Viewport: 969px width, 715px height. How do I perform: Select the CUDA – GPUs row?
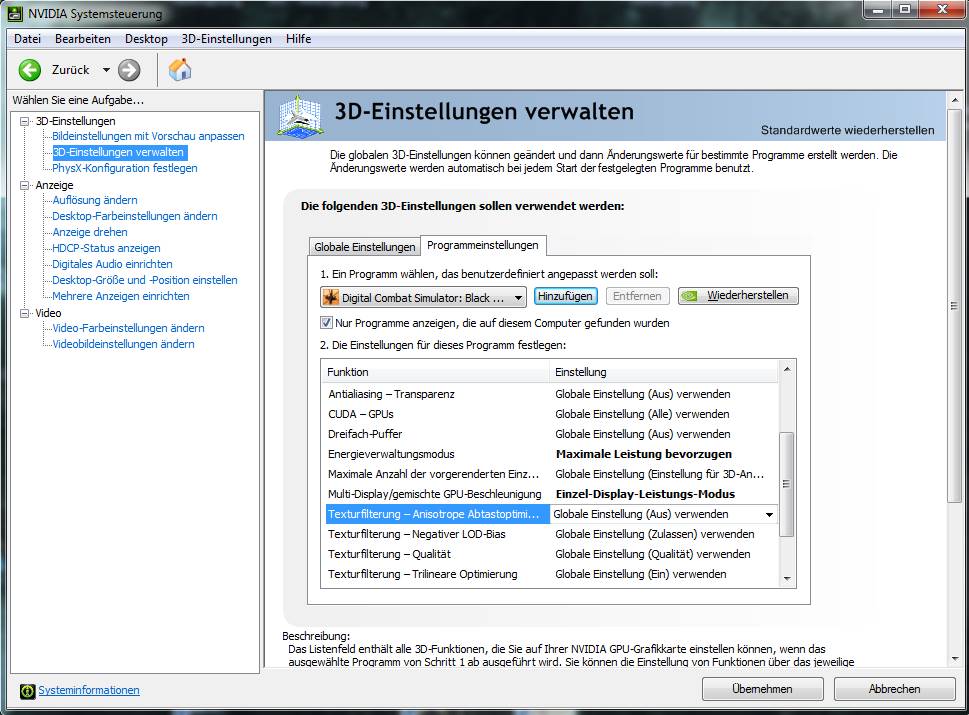pyautogui.click(x=551, y=414)
